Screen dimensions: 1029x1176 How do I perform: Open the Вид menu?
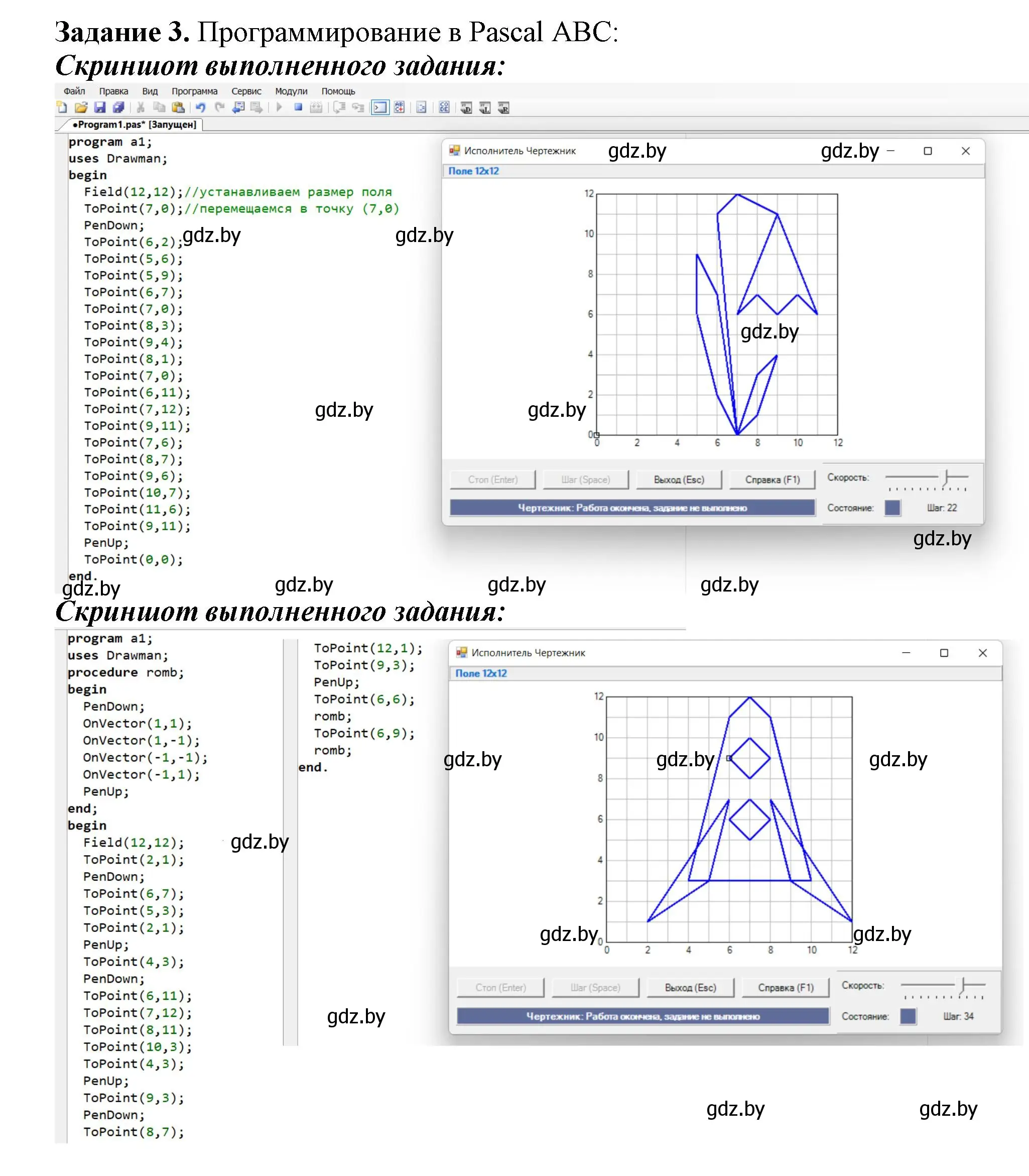tap(150, 91)
